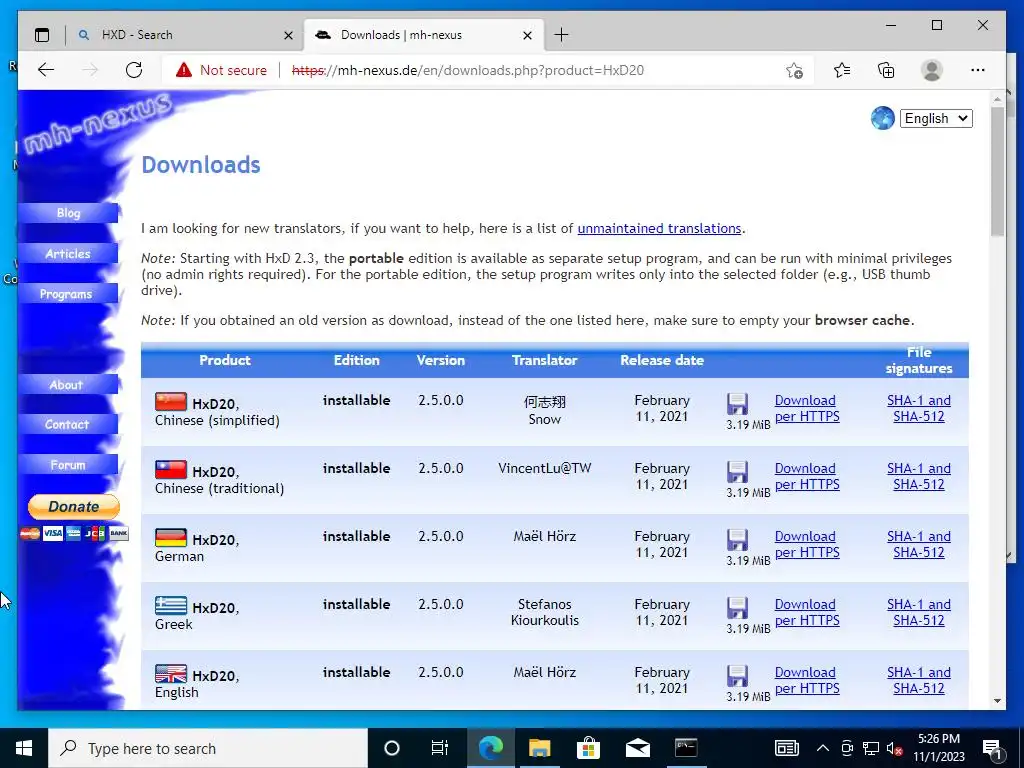Click Cortana circle icon in taskbar
The width and height of the screenshot is (1024, 768).
tap(392, 748)
